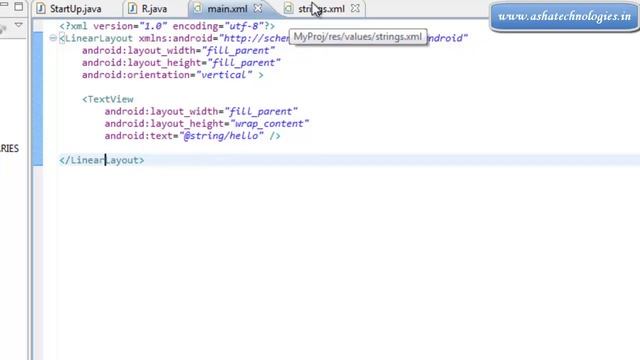Click the XML file icon on strings.xml tab
This screenshot has width=640, height=360.
(289, 8)
